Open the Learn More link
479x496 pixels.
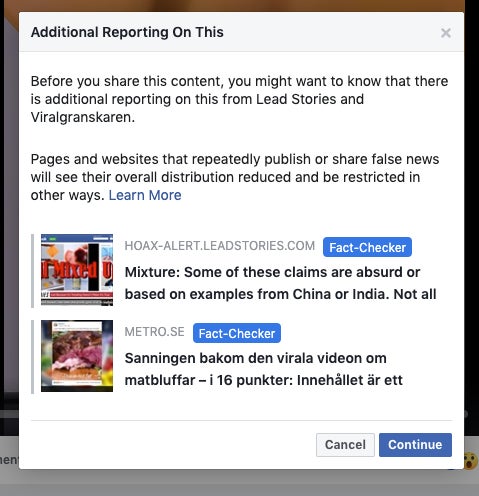pyautogui.click(x=145, y=195)
